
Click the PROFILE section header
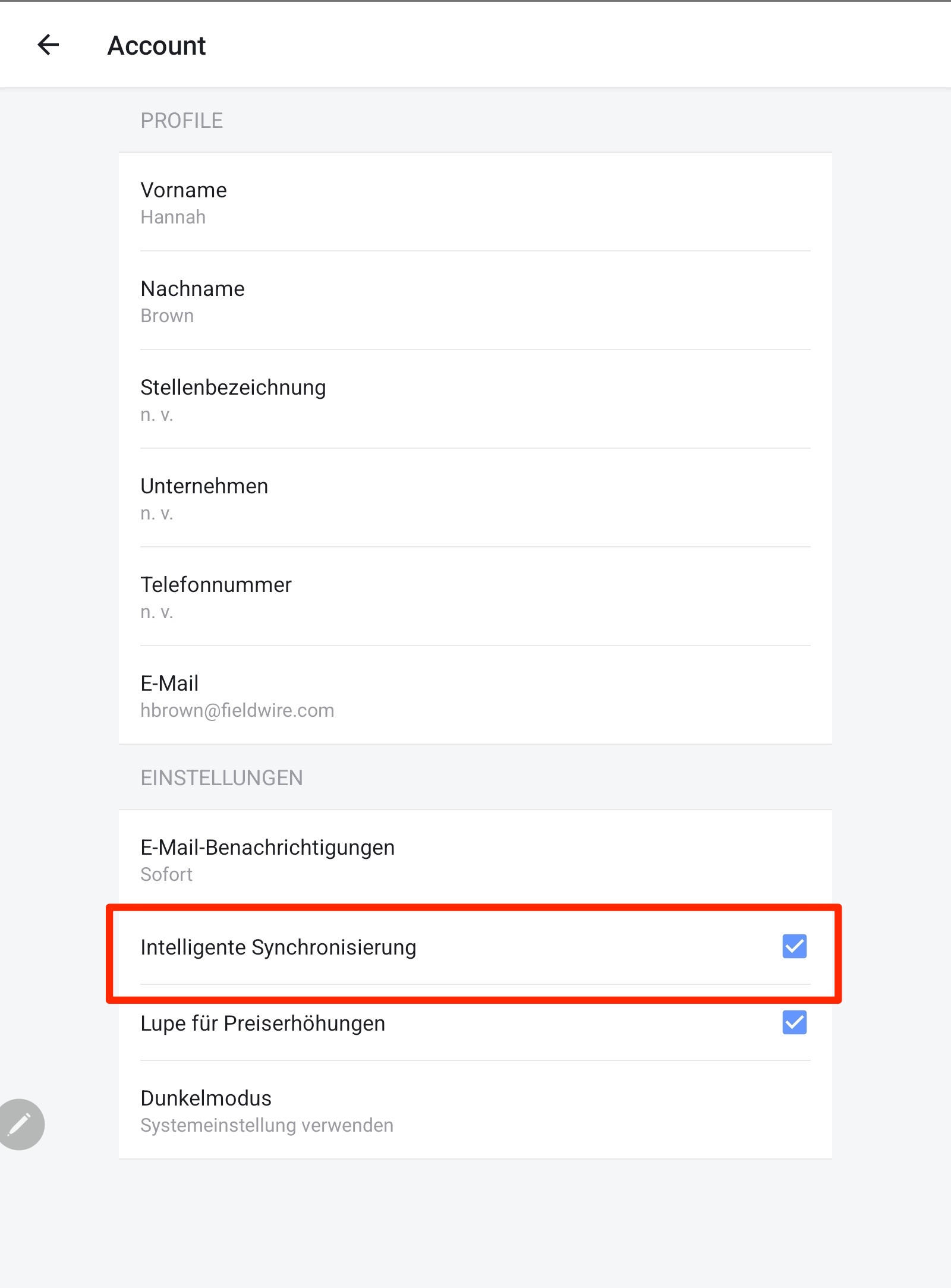[x=182, y=121]
